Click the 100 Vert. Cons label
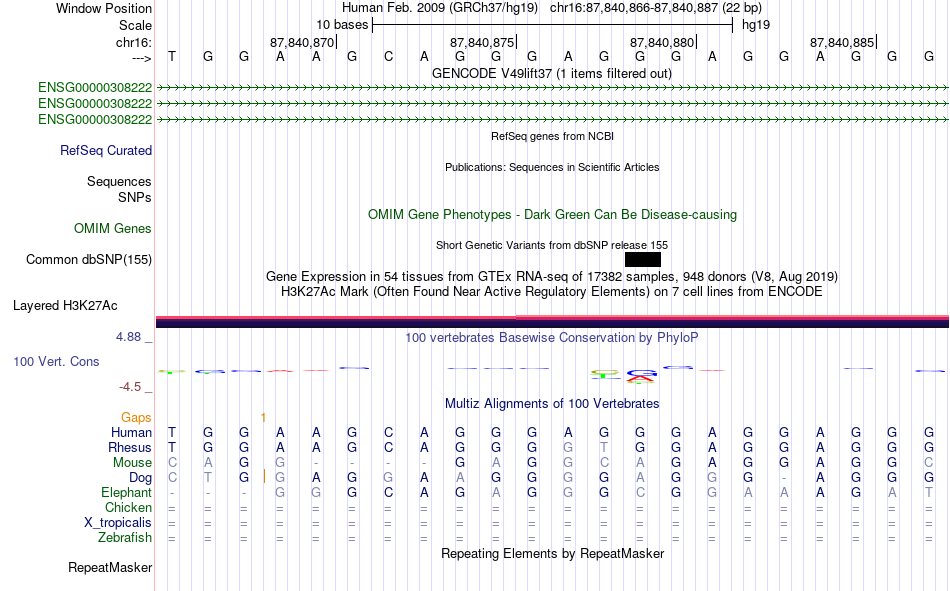This screenshot has height=591, width=950. [56, 361]
